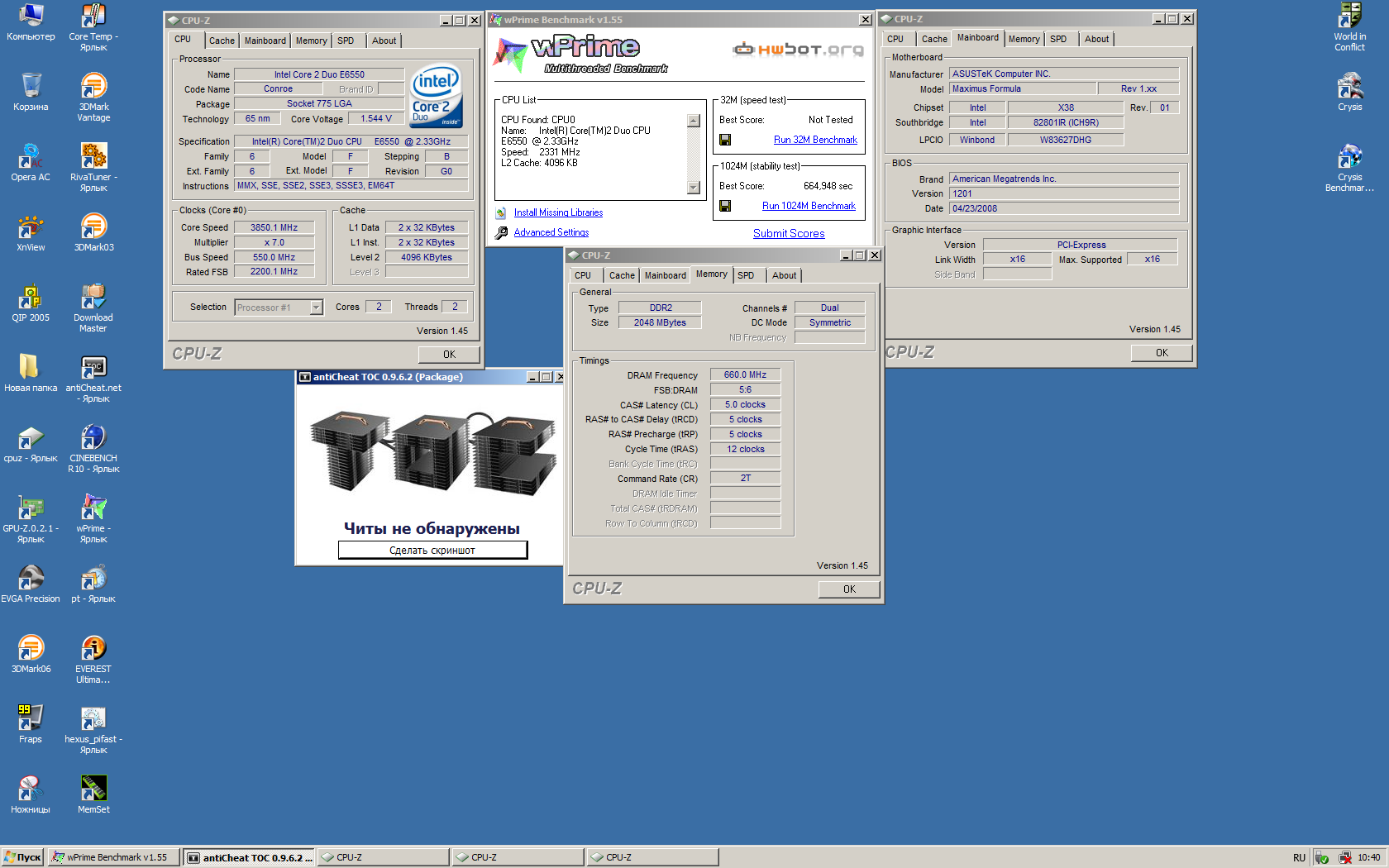Click the CPU List scrollbar up arrow
1389x868 pixels.
[693, 121]
